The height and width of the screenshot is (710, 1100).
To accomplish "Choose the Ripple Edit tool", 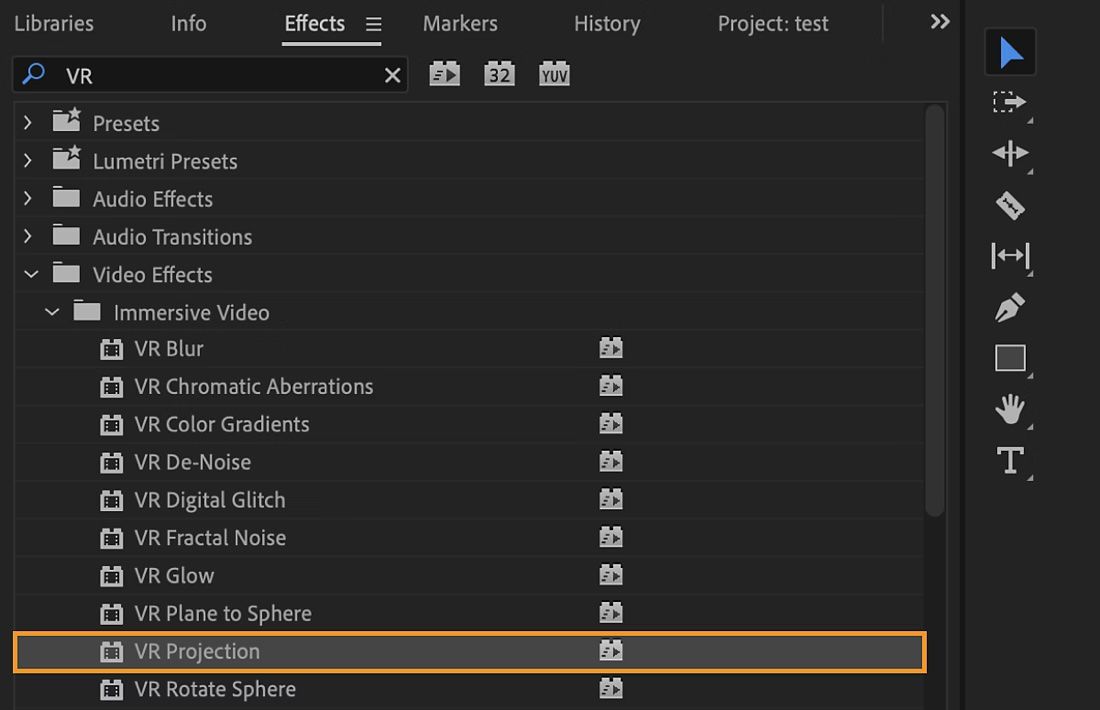I will [1010, 154].
